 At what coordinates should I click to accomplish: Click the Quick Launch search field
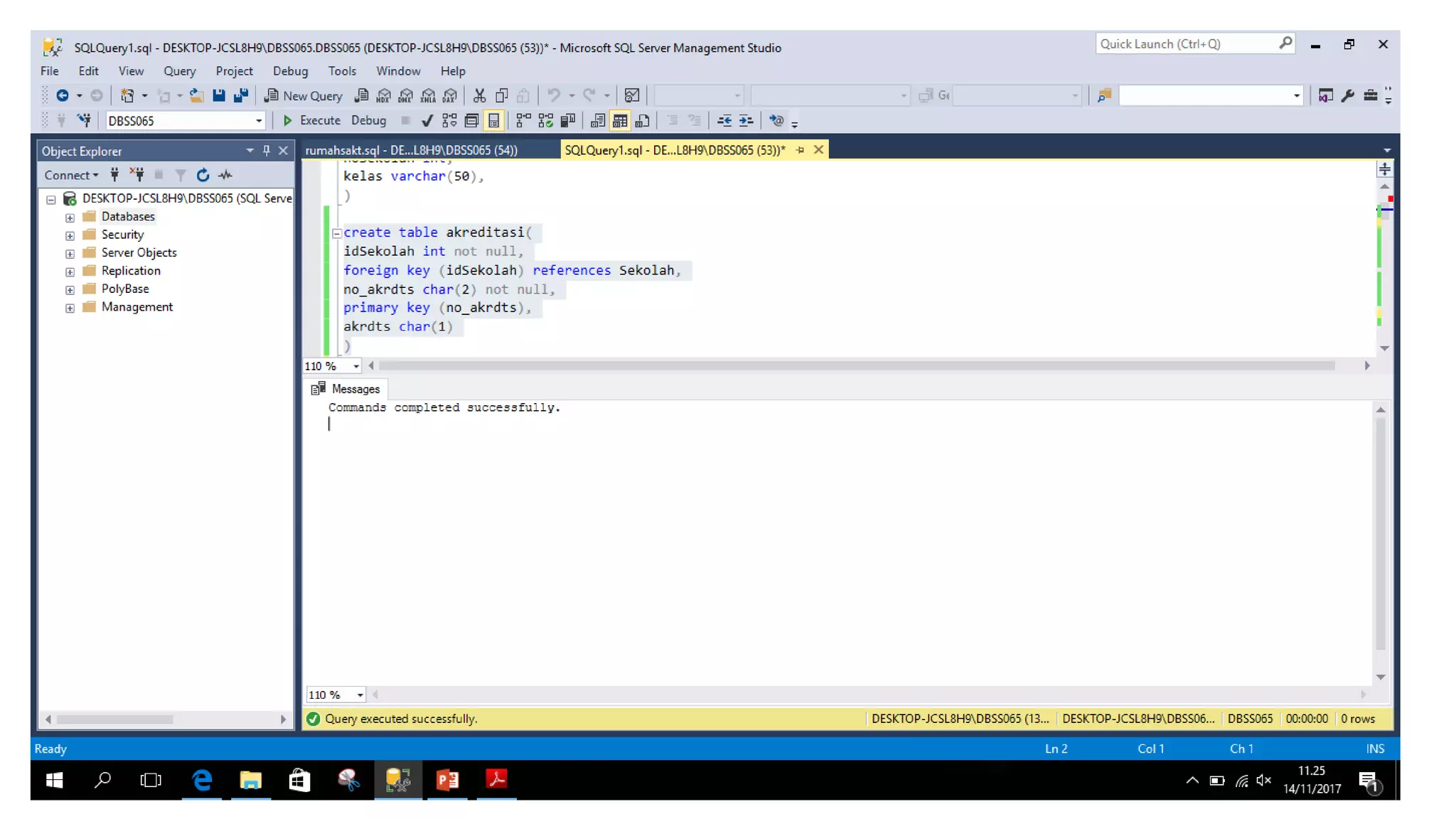coord(1186,44)
